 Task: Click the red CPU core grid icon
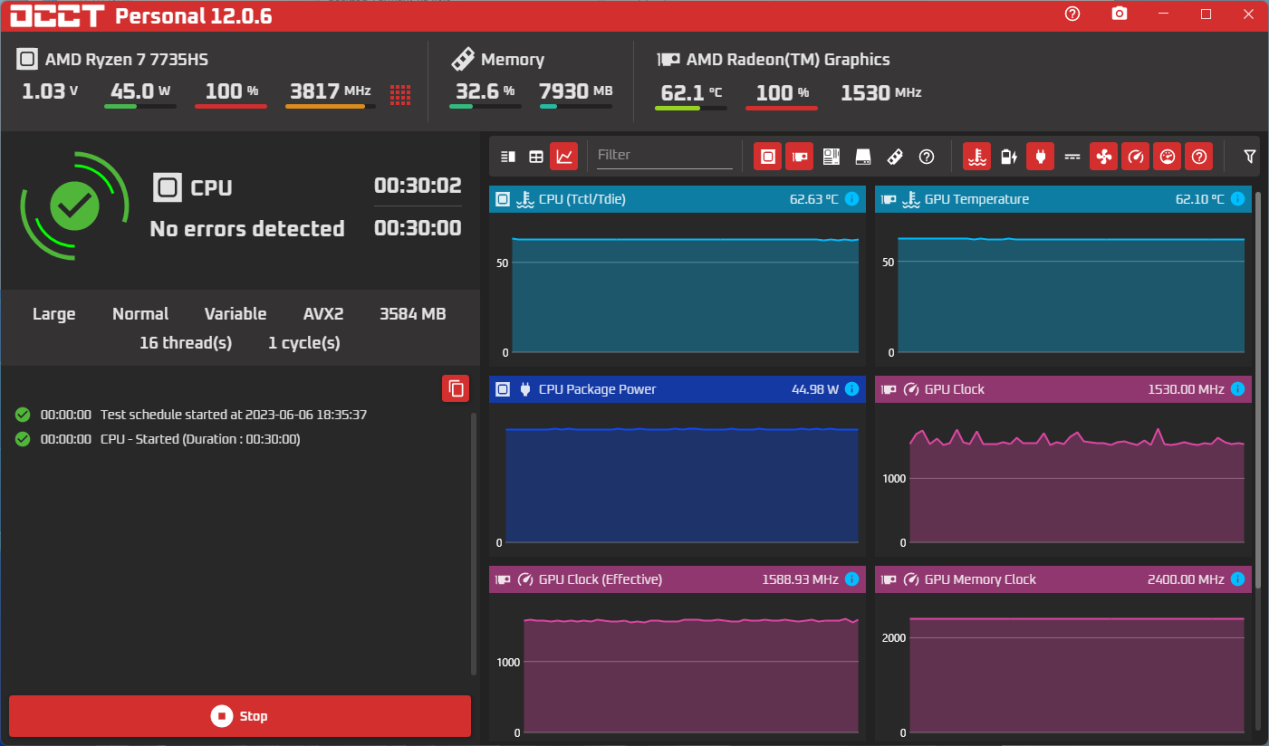click(x=400, y=95)
